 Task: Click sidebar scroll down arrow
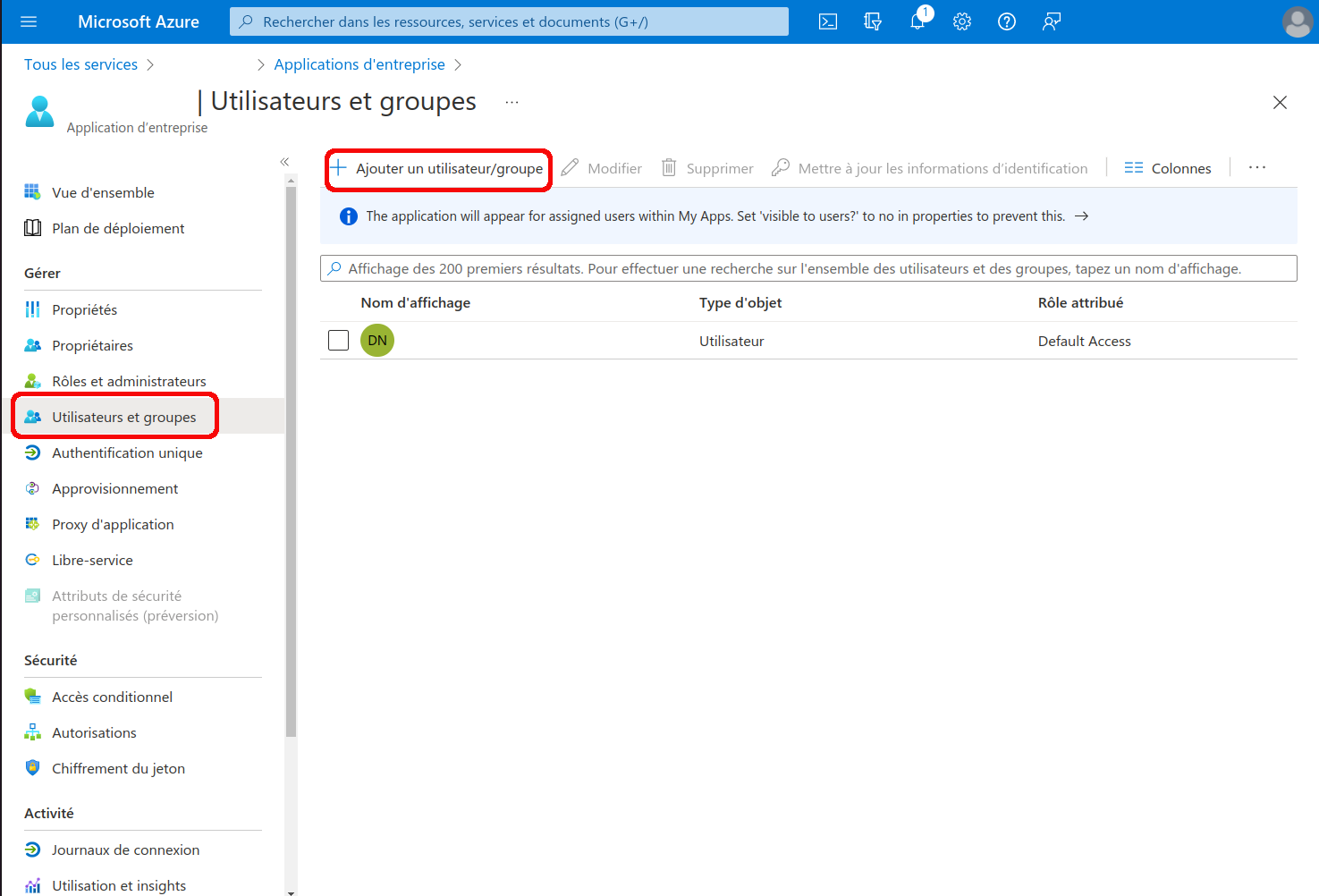(291, 892)
